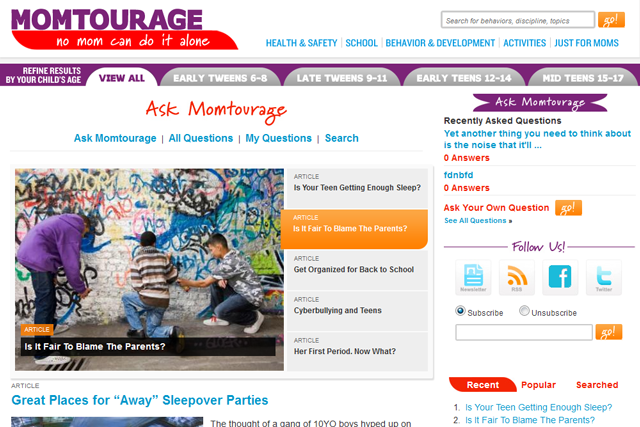Click the My Questions link

278,138
